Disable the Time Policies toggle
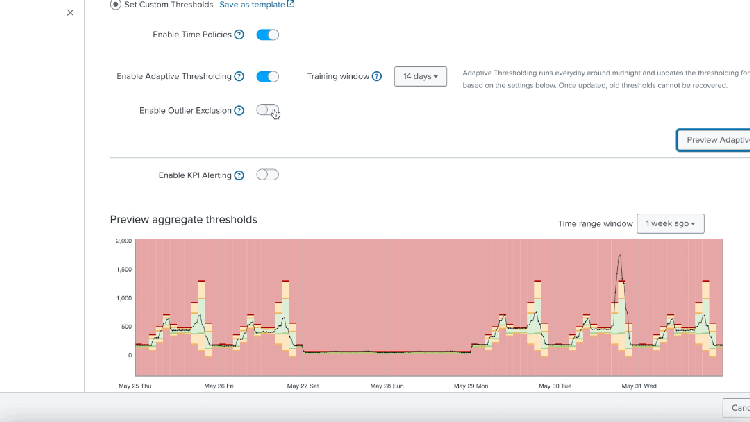Viewport: 750px width, 422px height. click(x=267, y=35)
